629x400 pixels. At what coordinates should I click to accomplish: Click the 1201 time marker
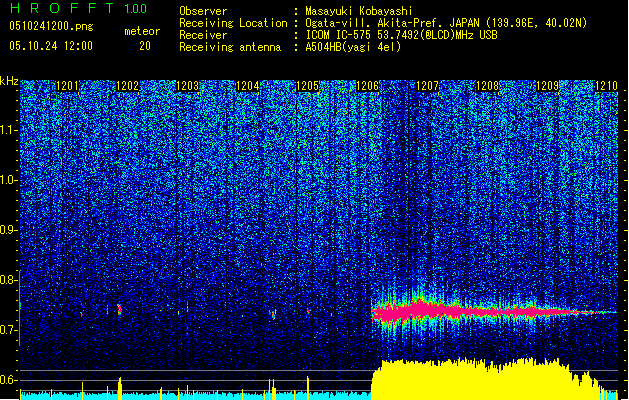coord(67,86)
